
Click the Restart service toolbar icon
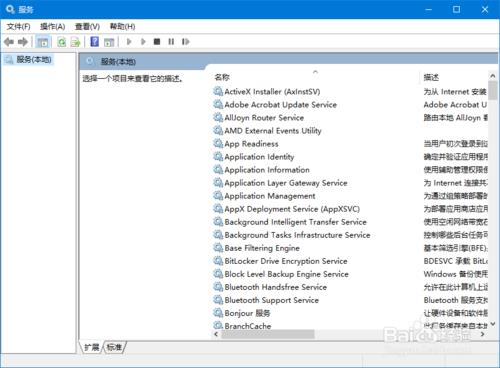pyautogui.click(x=186, y=42)
